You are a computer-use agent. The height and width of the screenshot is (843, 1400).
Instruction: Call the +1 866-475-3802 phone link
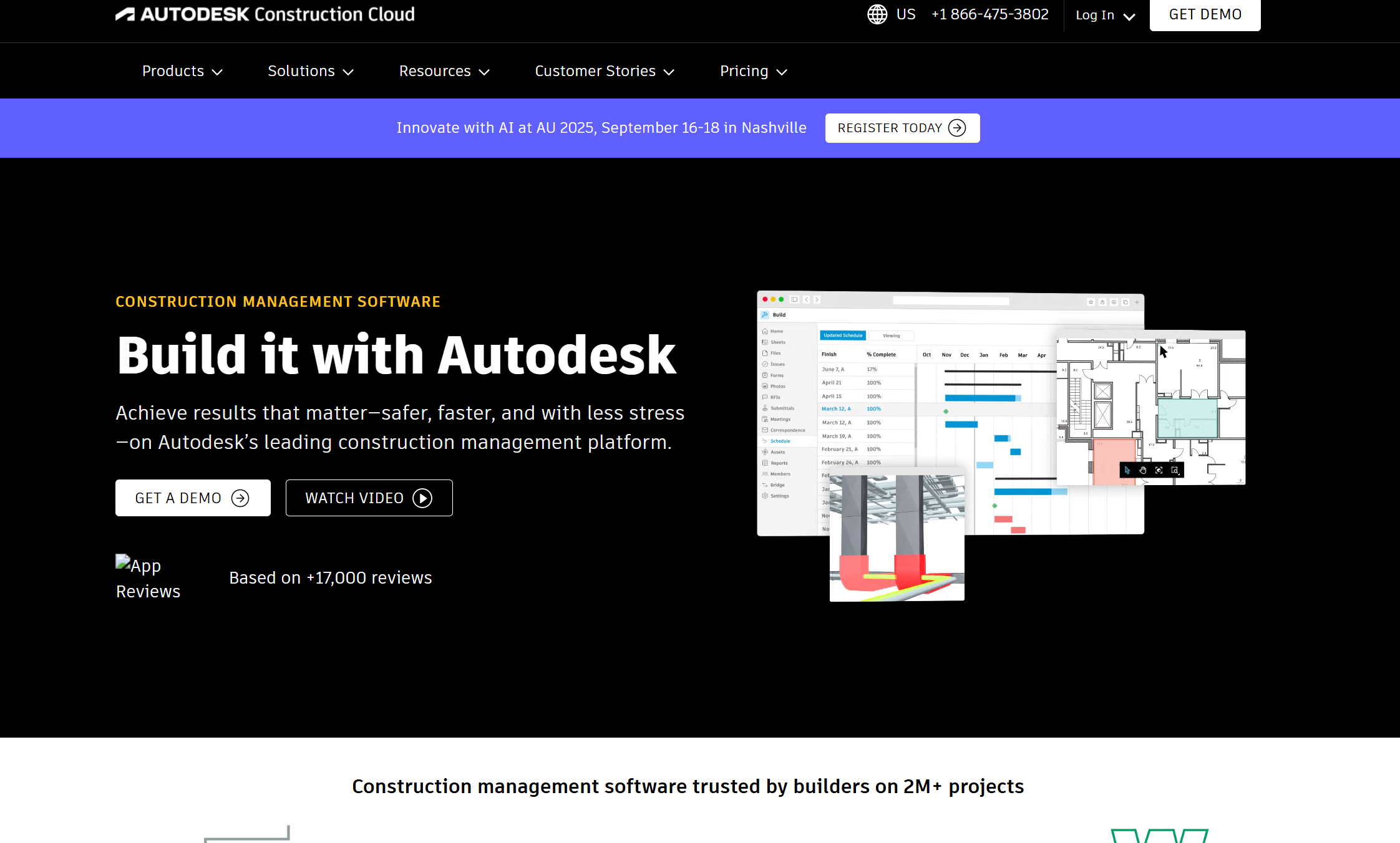[x=989, y=14]
